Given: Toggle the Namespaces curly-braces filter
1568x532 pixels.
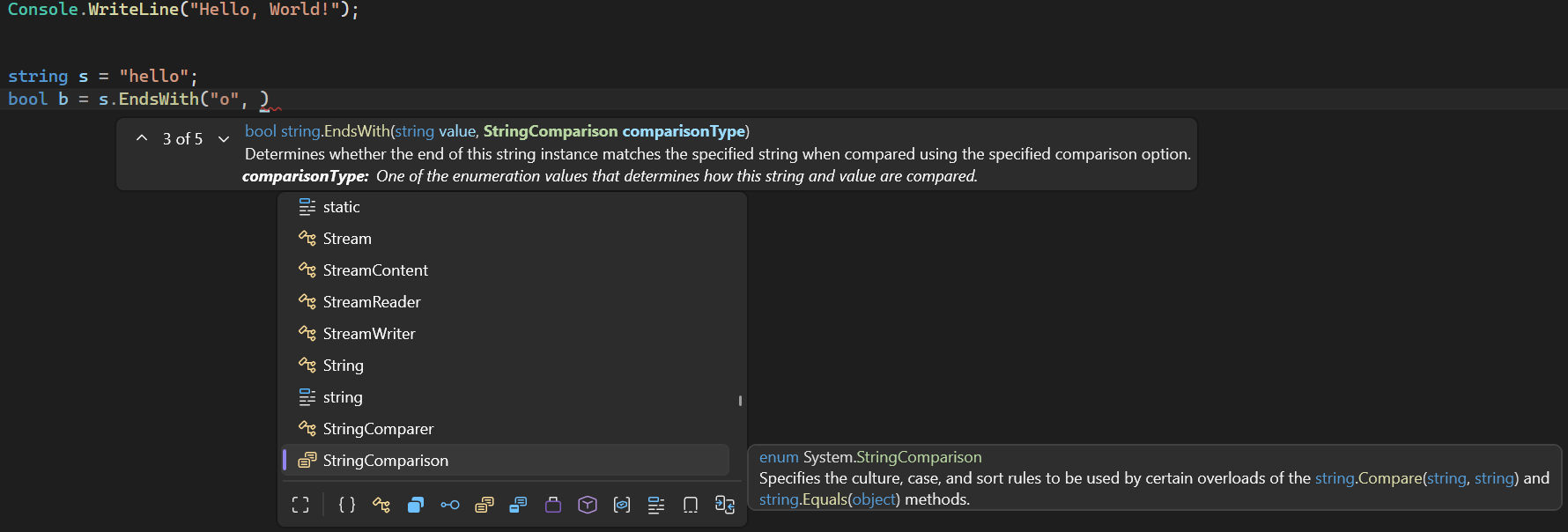Looking at the screenshot, I should click(x=347, y=505).
